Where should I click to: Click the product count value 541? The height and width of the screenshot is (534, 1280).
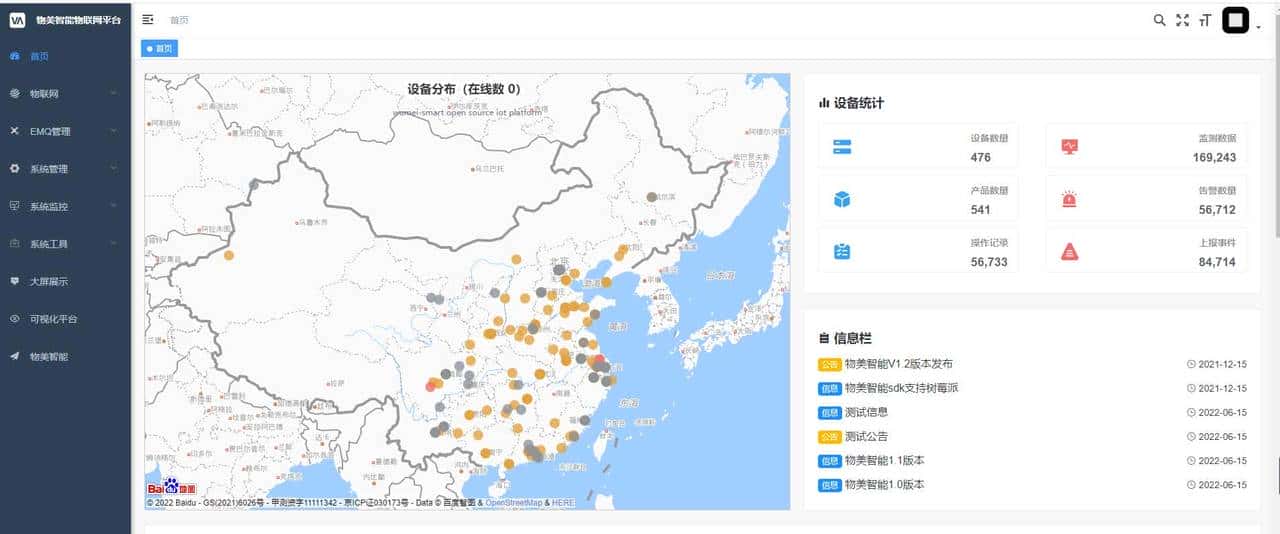[x=980, y=210]
